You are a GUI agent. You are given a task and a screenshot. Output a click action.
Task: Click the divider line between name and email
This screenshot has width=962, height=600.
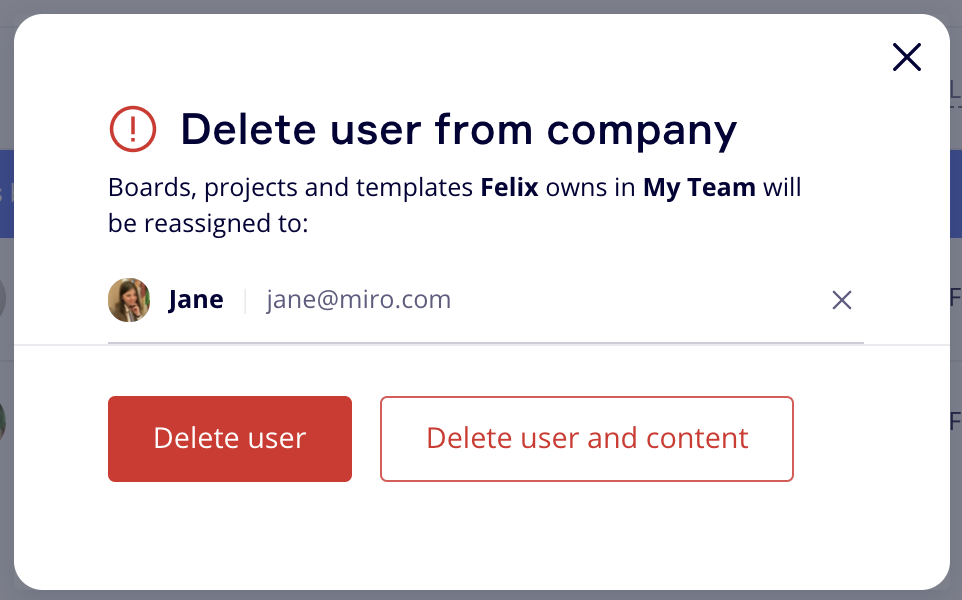tap(245, 300)
